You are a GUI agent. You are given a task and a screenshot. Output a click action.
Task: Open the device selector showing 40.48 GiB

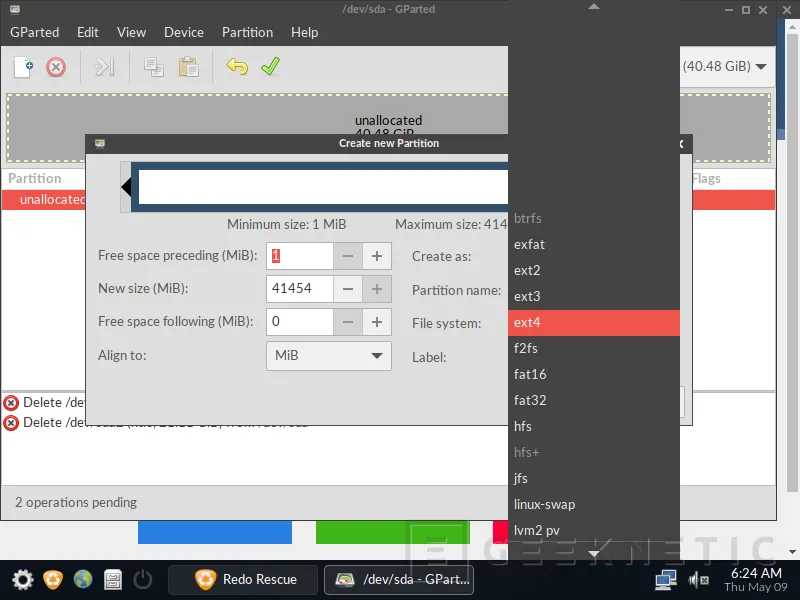pyautogui.click(x=725, y=67)
